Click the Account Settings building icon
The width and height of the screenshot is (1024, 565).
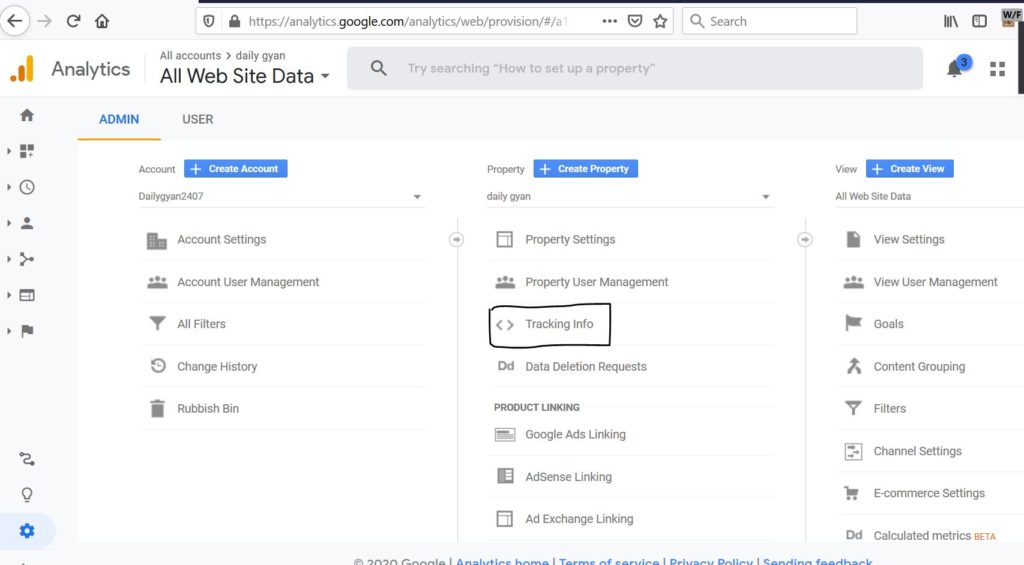pyautogui.click(x=157, y=240)
